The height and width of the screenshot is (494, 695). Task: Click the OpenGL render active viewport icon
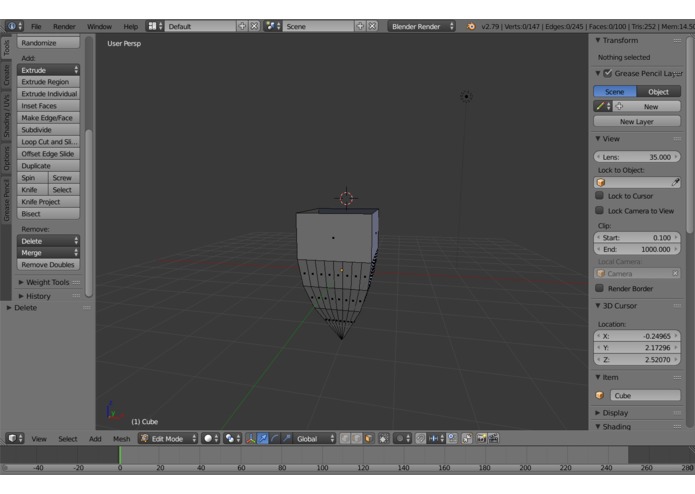[x=481, y=438]
